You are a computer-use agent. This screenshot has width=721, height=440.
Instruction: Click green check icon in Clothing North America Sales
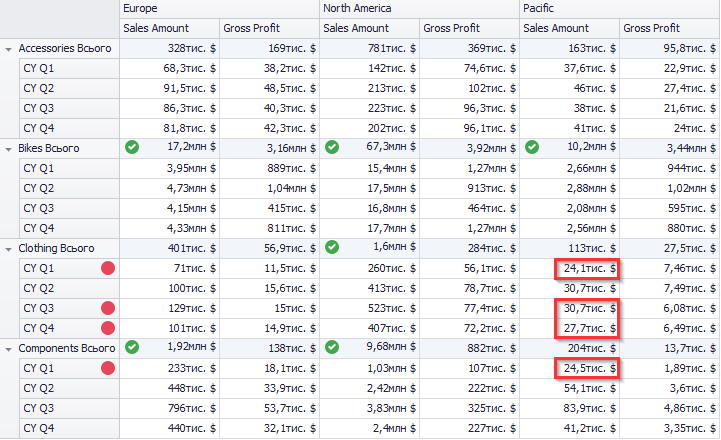point(332,247)
